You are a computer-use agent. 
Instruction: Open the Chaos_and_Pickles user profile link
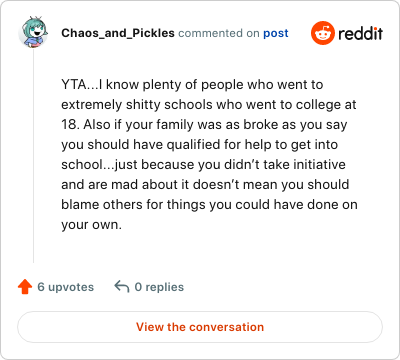pyautogui.click(x=118, y=33)
